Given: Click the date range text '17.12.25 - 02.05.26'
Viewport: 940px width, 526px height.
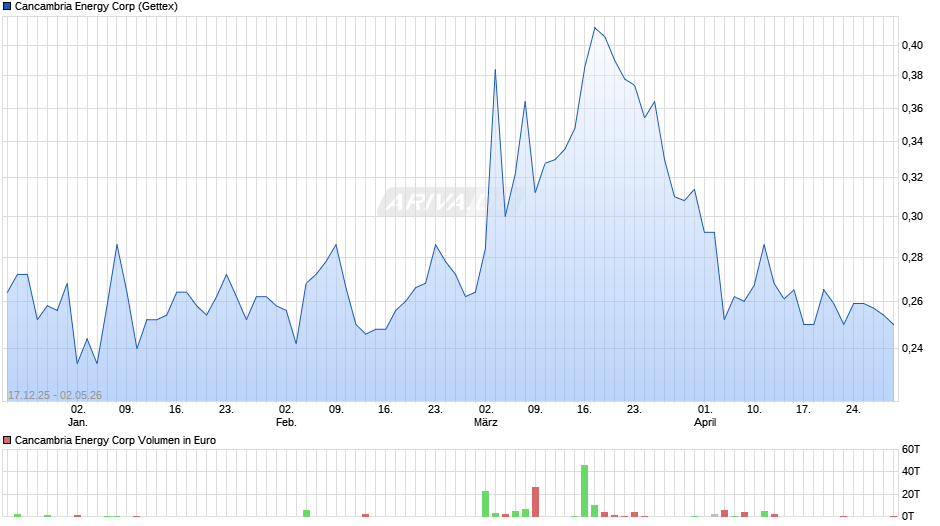Looking at the screenshot, I should 55,395.
